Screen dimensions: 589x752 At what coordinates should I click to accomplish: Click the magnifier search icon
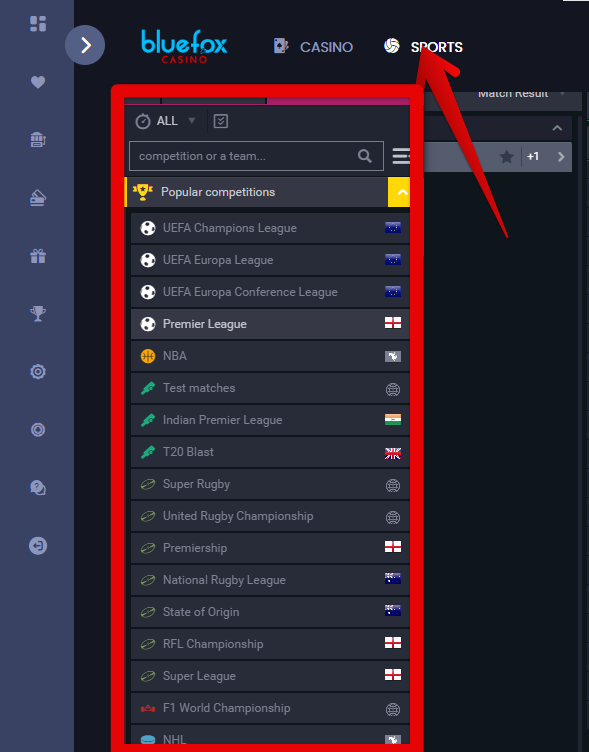(x=365, y=156)
